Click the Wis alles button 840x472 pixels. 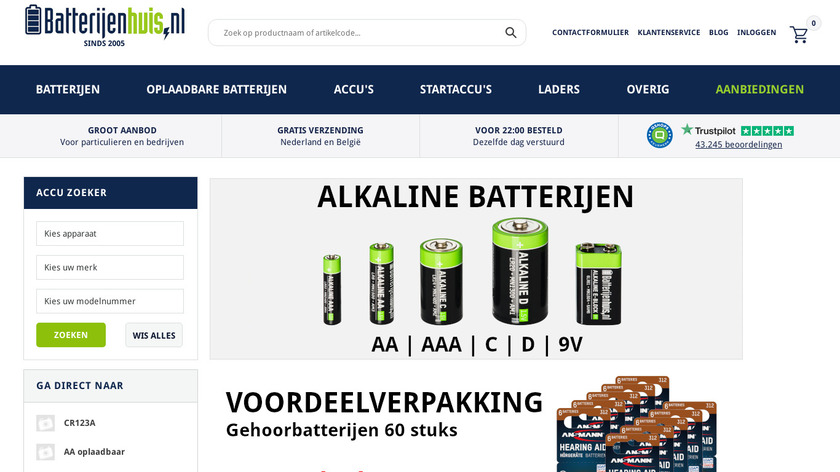[x=154, y=335]
